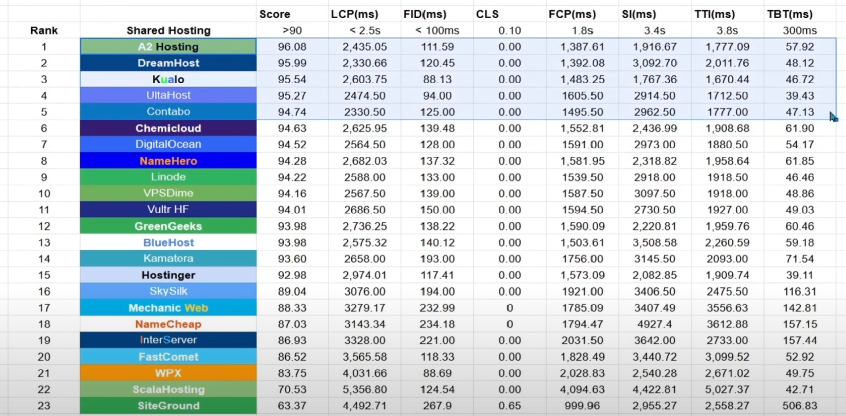Select CLS value 0.65

tap(510, 406)
